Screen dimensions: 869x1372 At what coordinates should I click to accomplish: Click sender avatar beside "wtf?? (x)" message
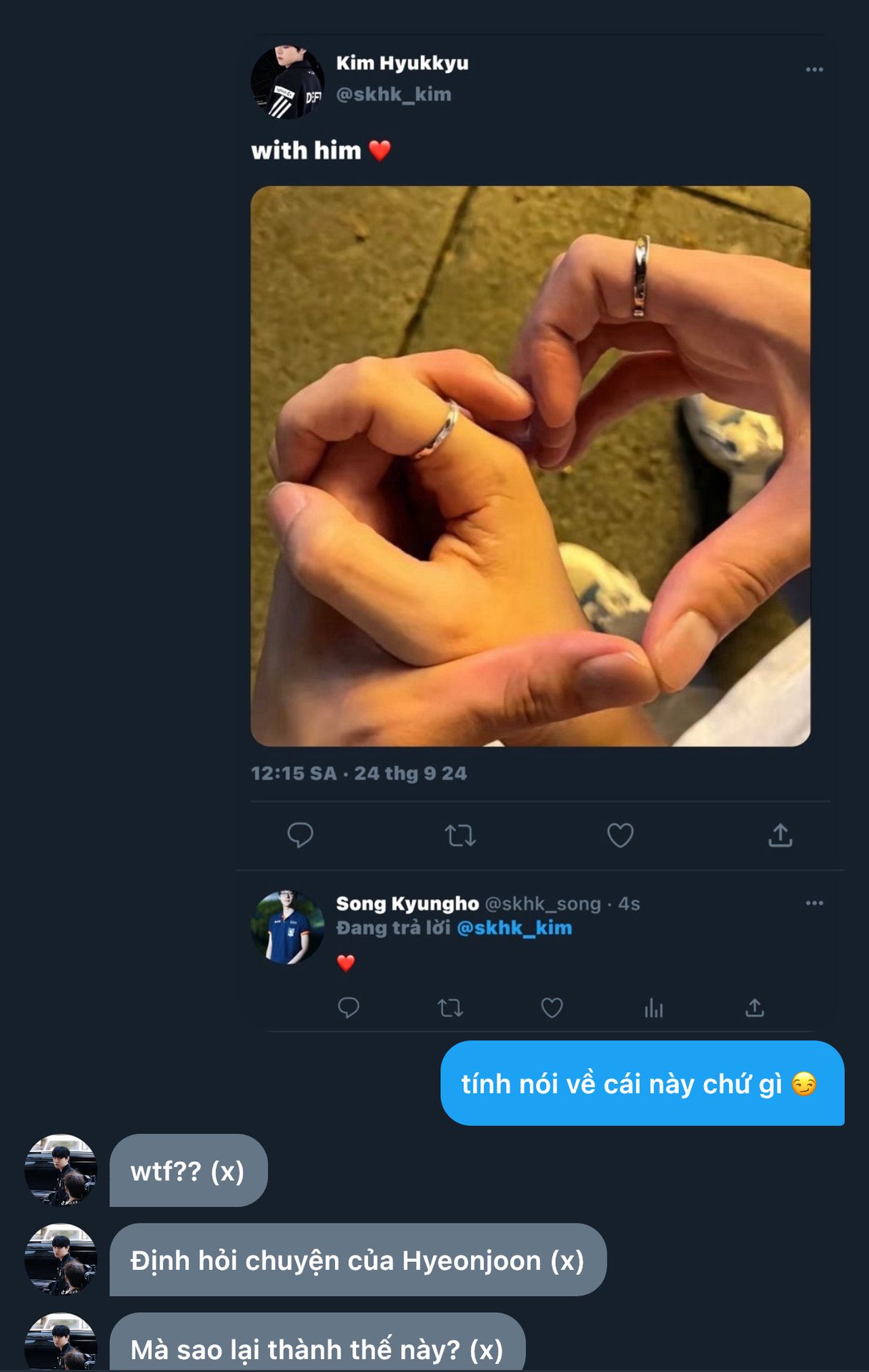[61, 1170]
